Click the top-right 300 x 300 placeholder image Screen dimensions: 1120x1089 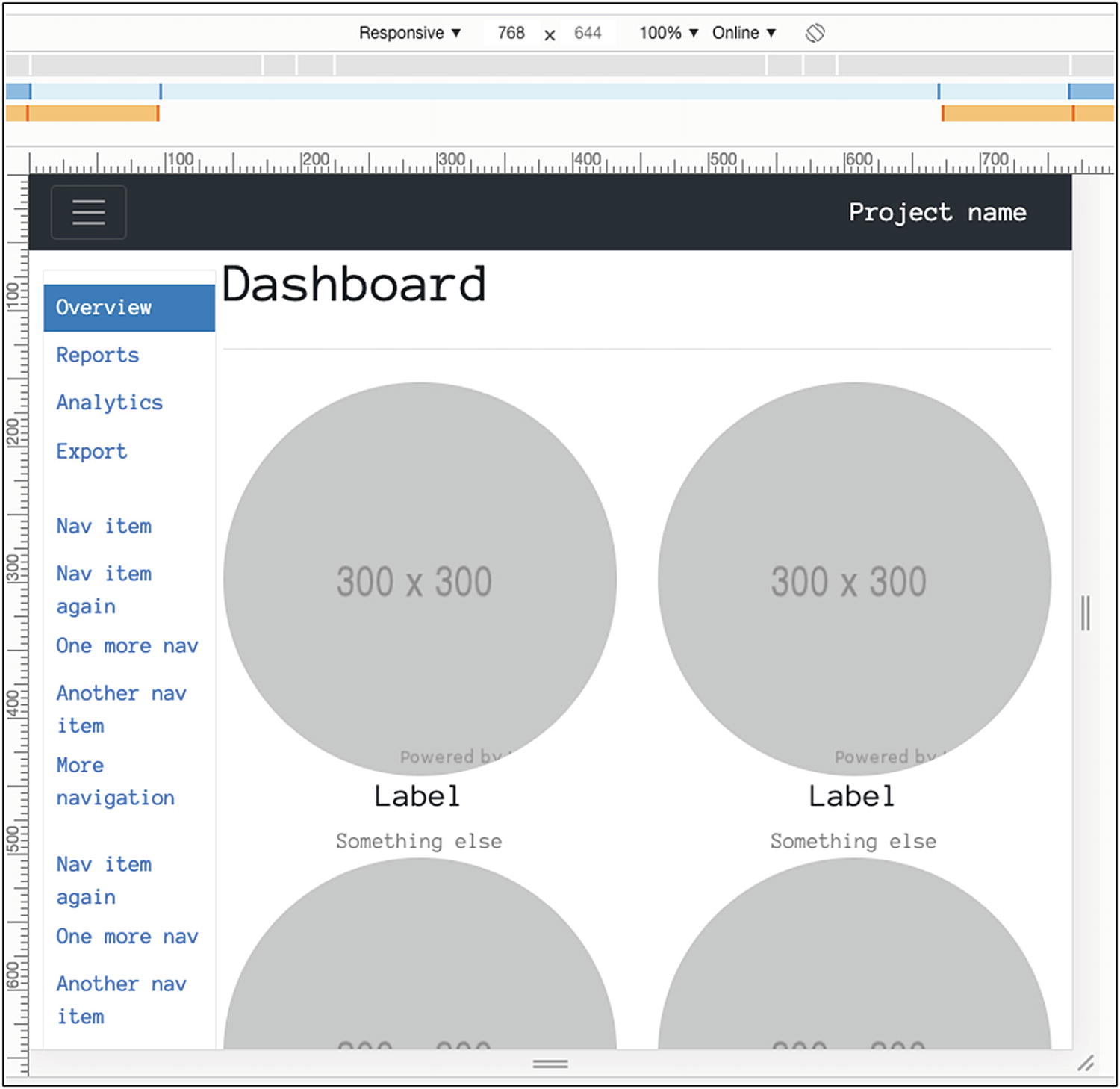click(x=854, y=579)
